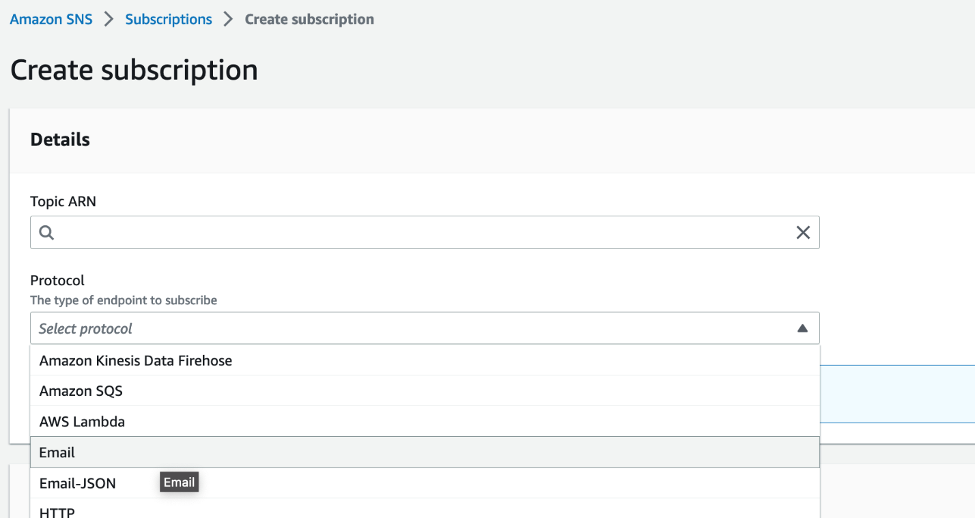Choose Amazon SQS protocol option

tap(424, 391)
